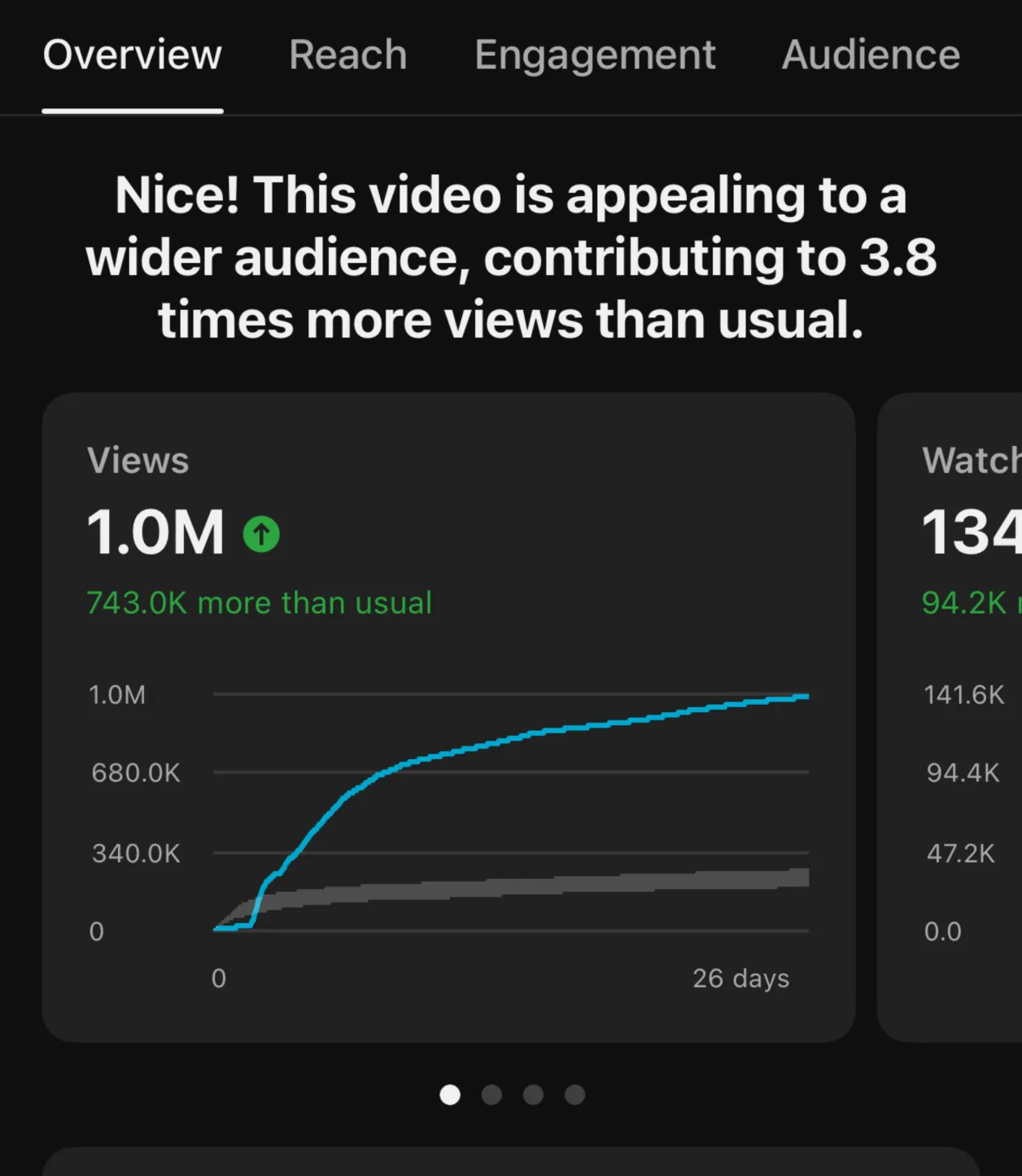The image size is (1022, 1176).
Task: Click the '47.2K' axis label
Action: [x=961, y=854]
